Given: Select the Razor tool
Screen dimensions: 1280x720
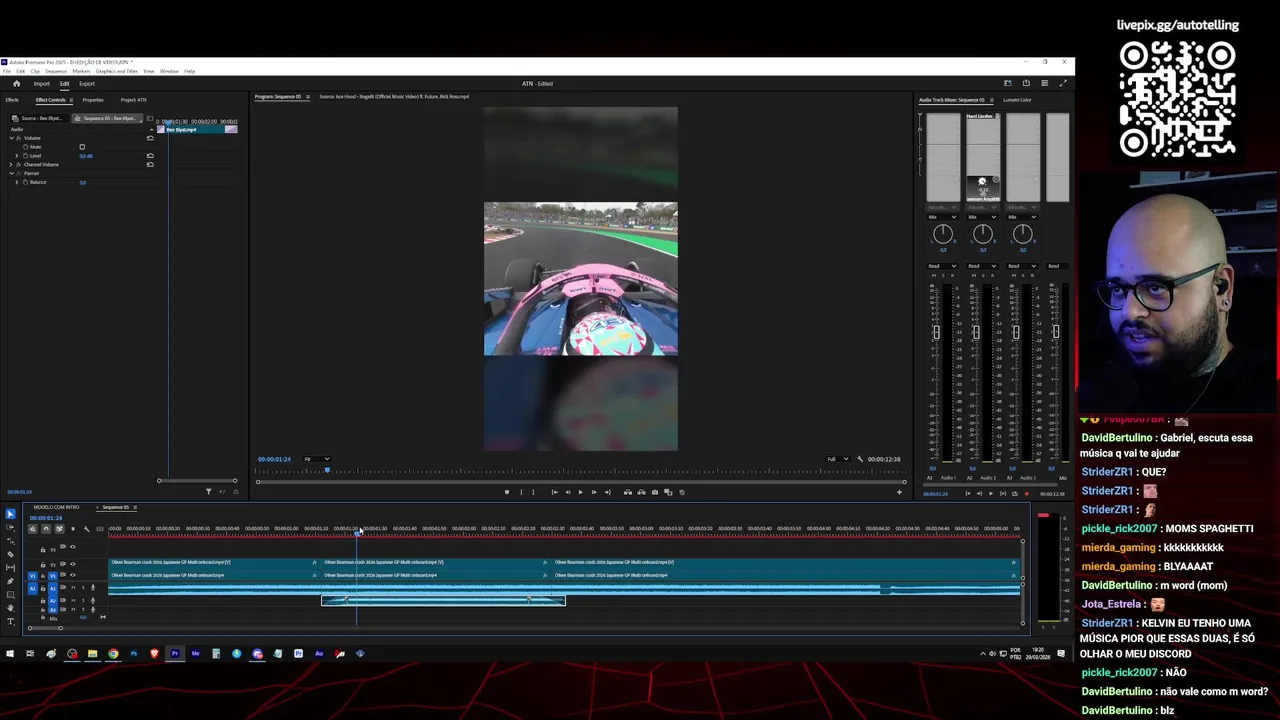Looking at the screenshot, I should pyautogui.click(x=10, y=554).
